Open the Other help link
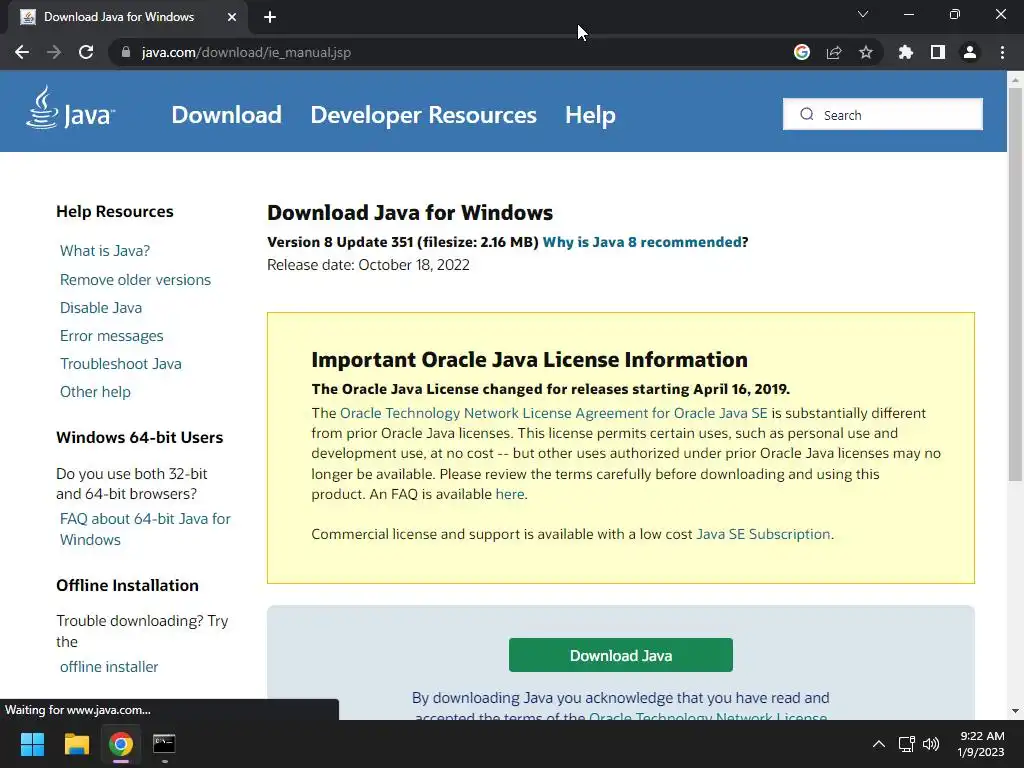Screen dimensions: 1024x768 click(95, 392)
